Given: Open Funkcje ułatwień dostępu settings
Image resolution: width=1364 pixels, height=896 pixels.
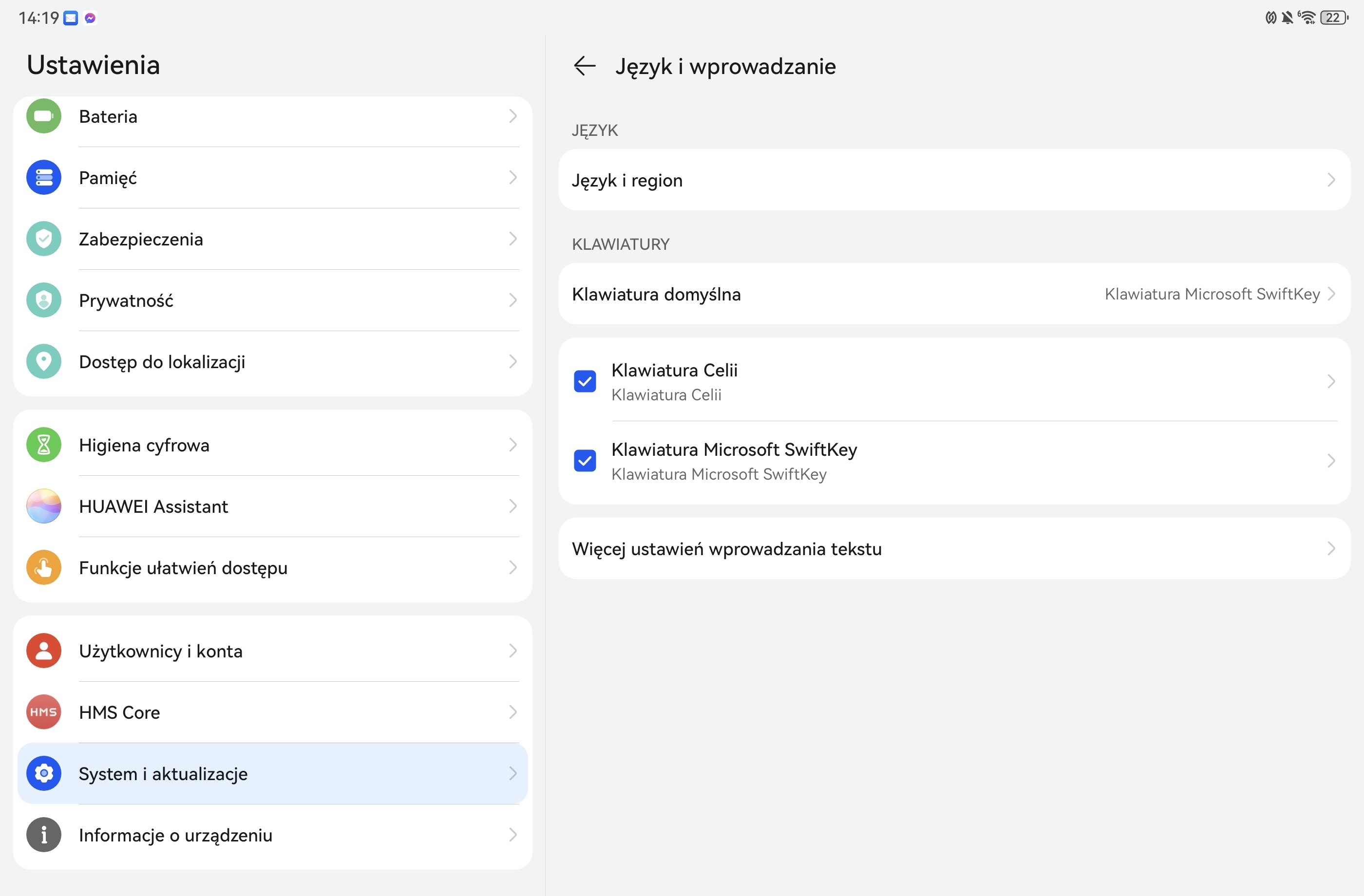Looking at the screenshot, I should 272,567.
